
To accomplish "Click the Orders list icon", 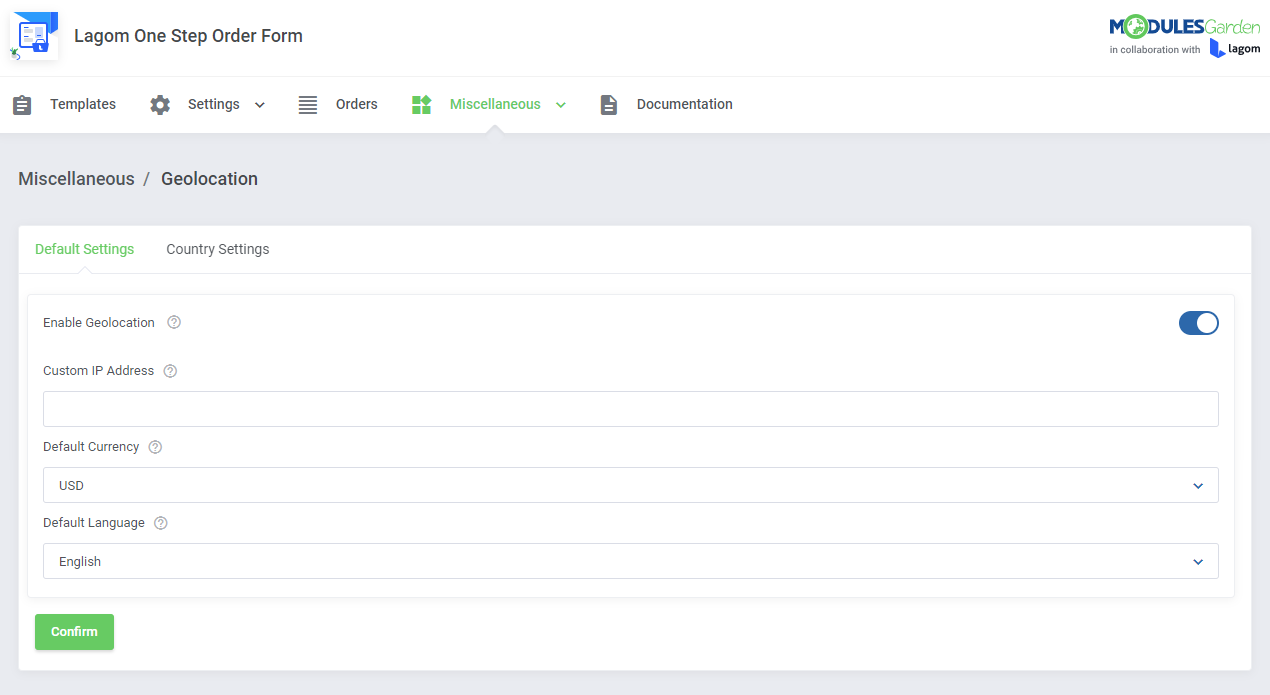I will pos(307,104).
